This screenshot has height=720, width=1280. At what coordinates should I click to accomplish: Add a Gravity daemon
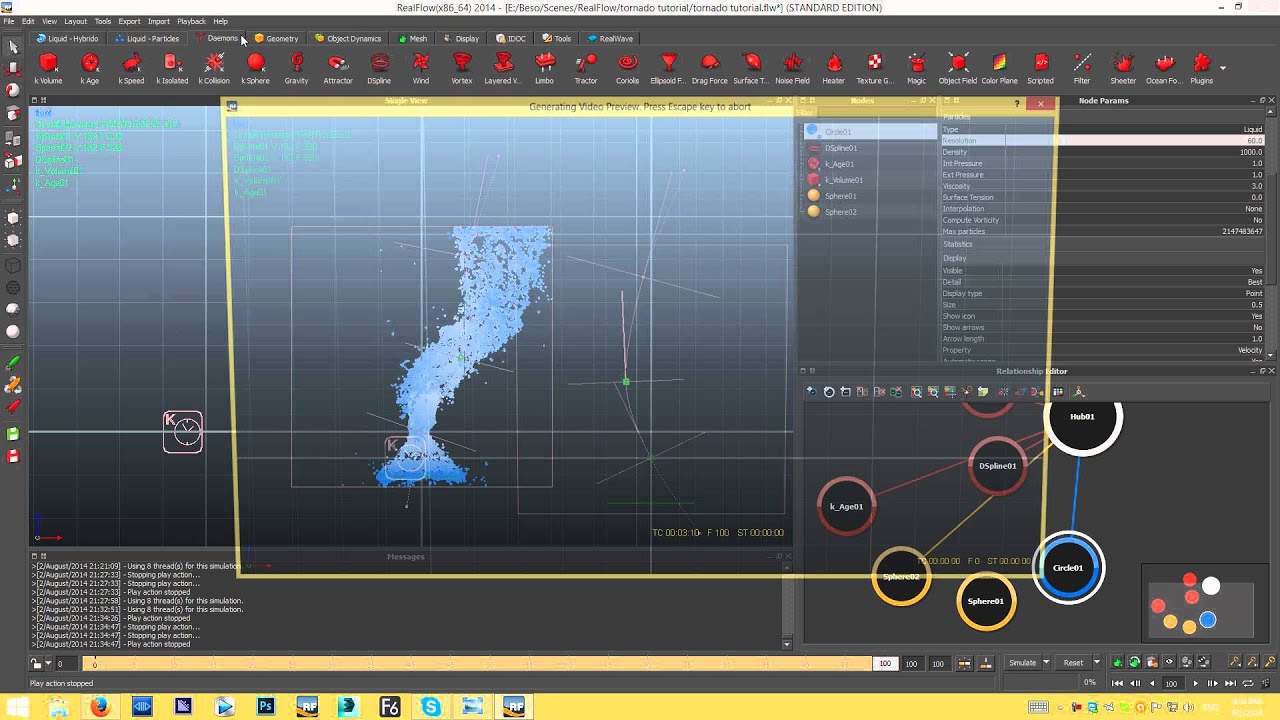(296, 68)
